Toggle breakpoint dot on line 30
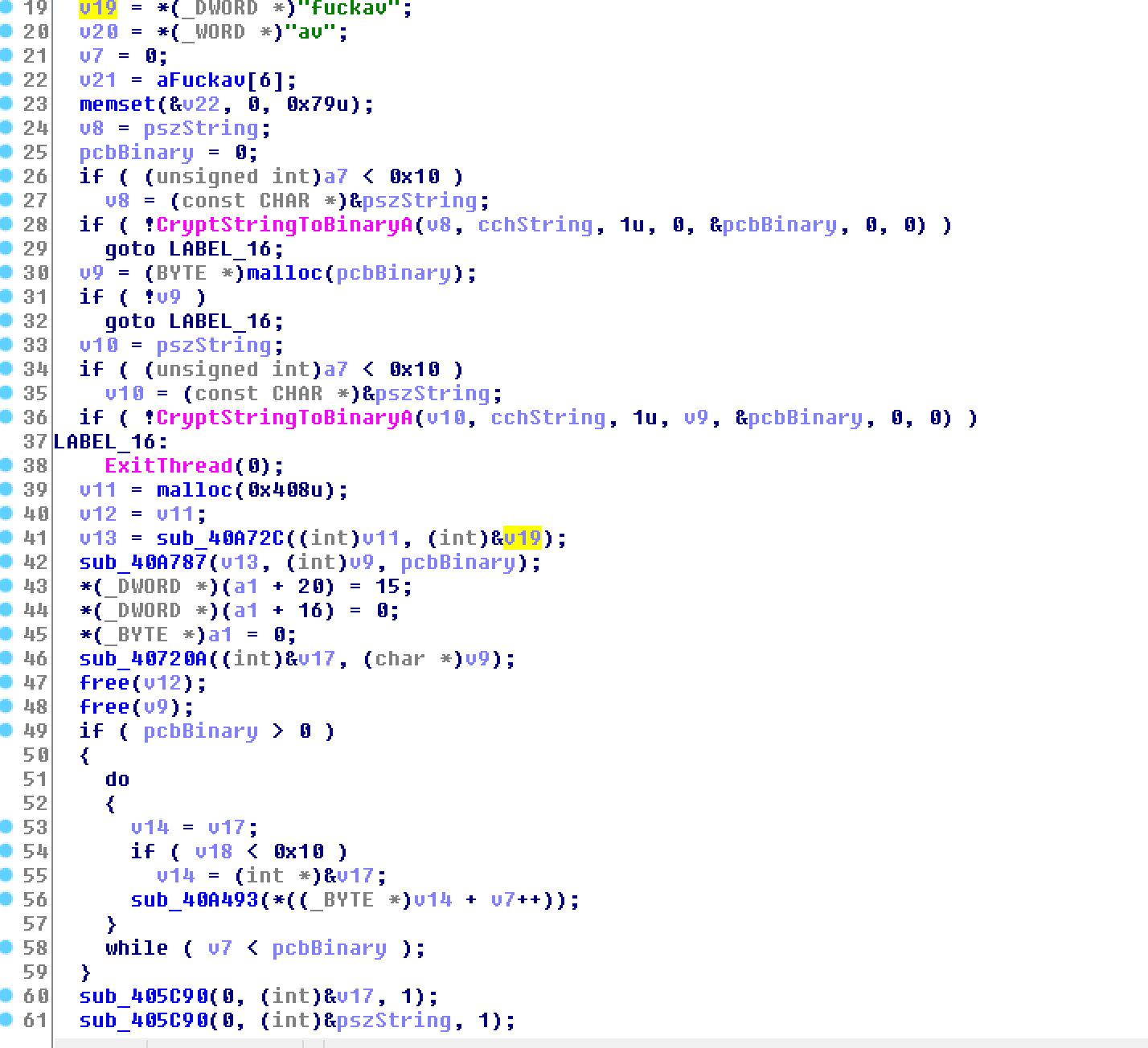This screenshot has width=1148, height=1048. 6,272
